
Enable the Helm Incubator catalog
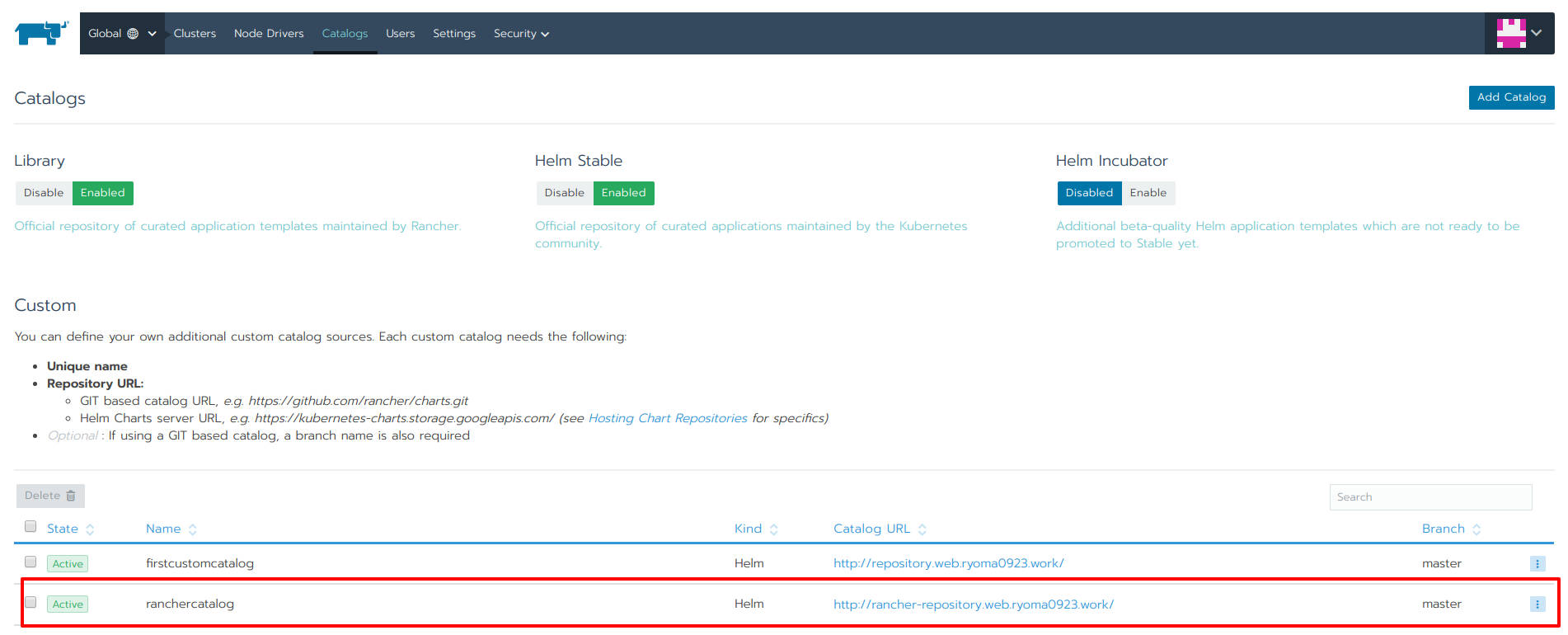pyautogui.click(x=1148, y=193)
